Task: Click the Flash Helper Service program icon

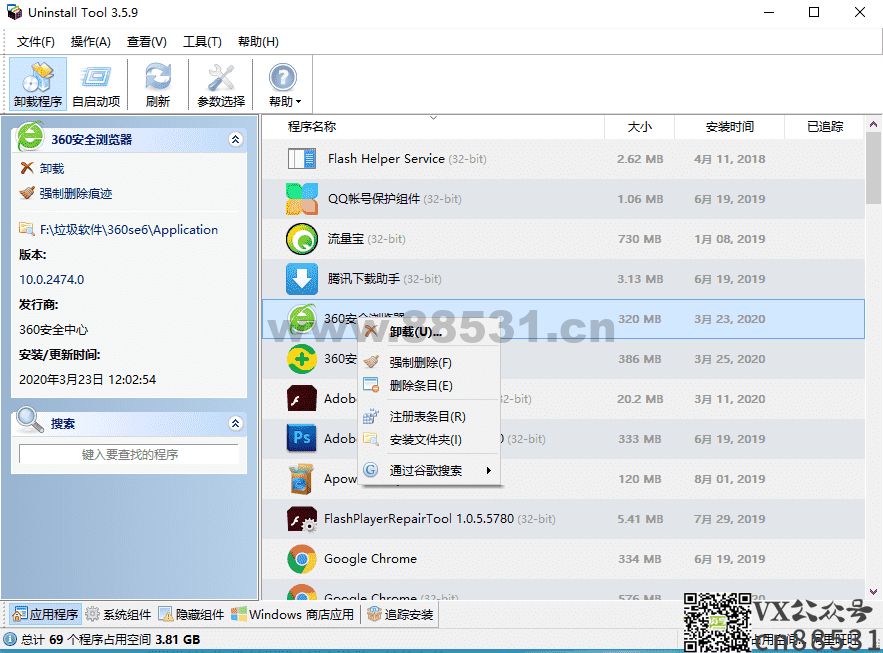Action: point(302,159)
